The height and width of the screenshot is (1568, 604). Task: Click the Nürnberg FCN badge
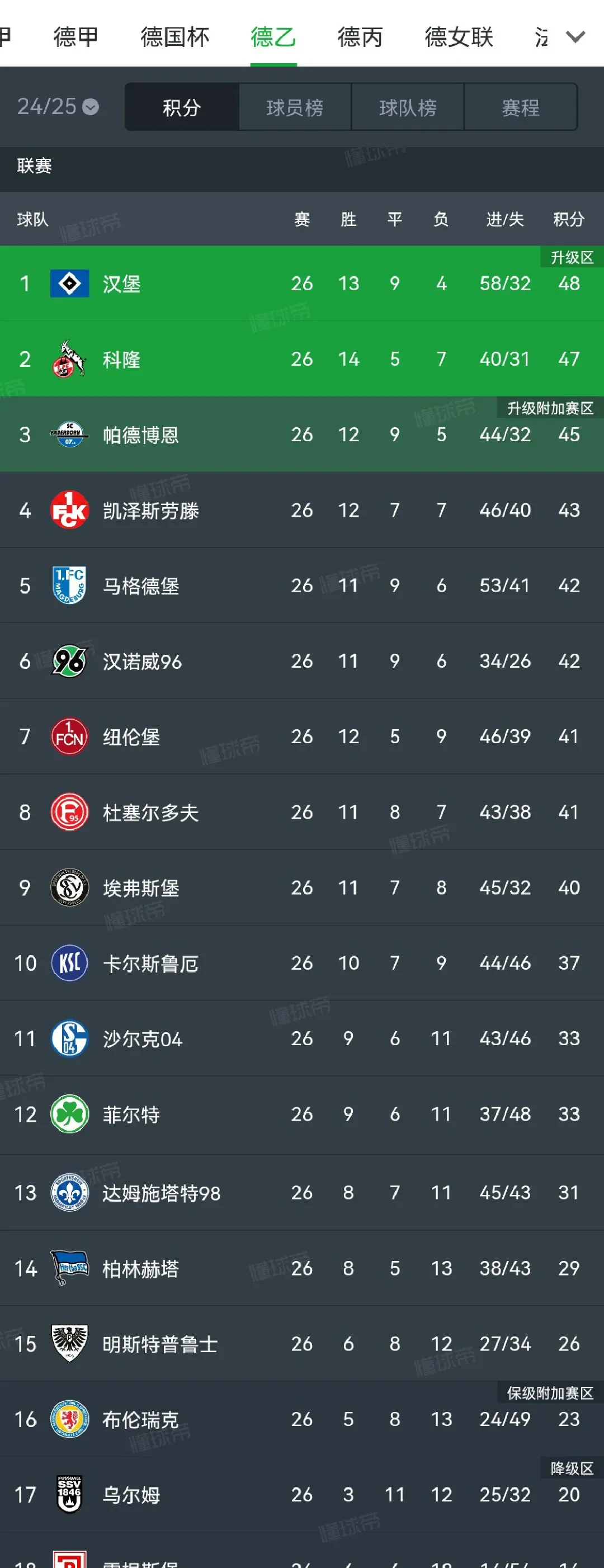tap(69, 736)
